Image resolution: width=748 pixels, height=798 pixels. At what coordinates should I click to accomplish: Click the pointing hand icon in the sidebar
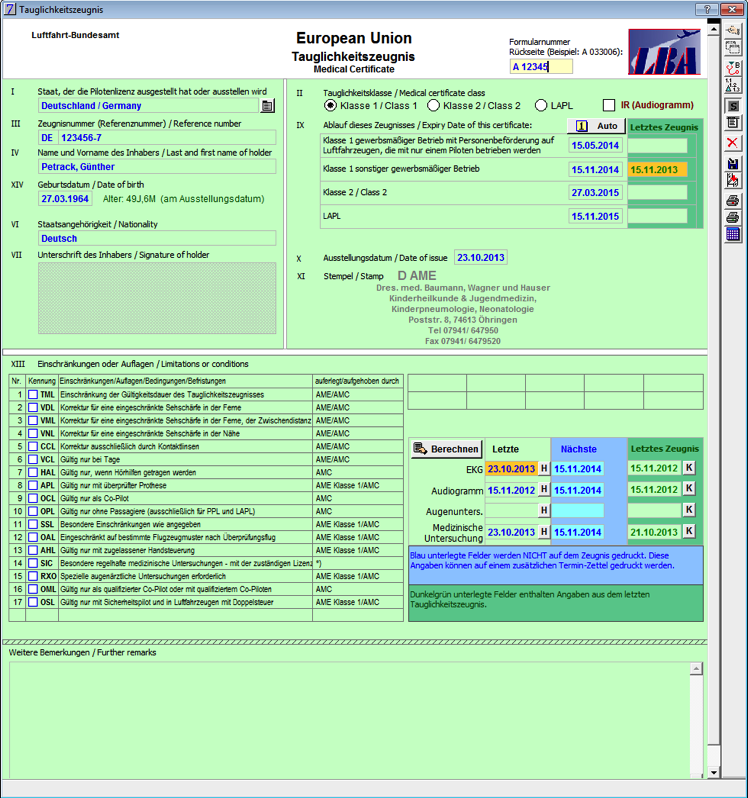[x=733, y=31]
